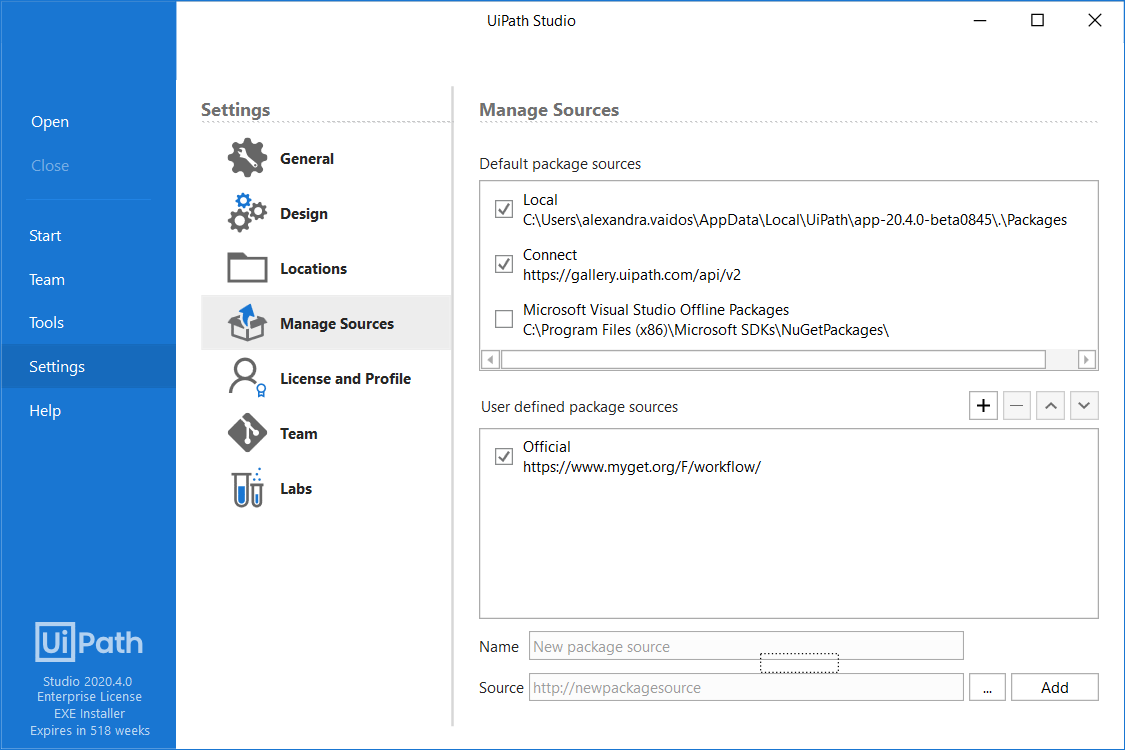Click the Locations folder icon

click(x=247, y=268)
